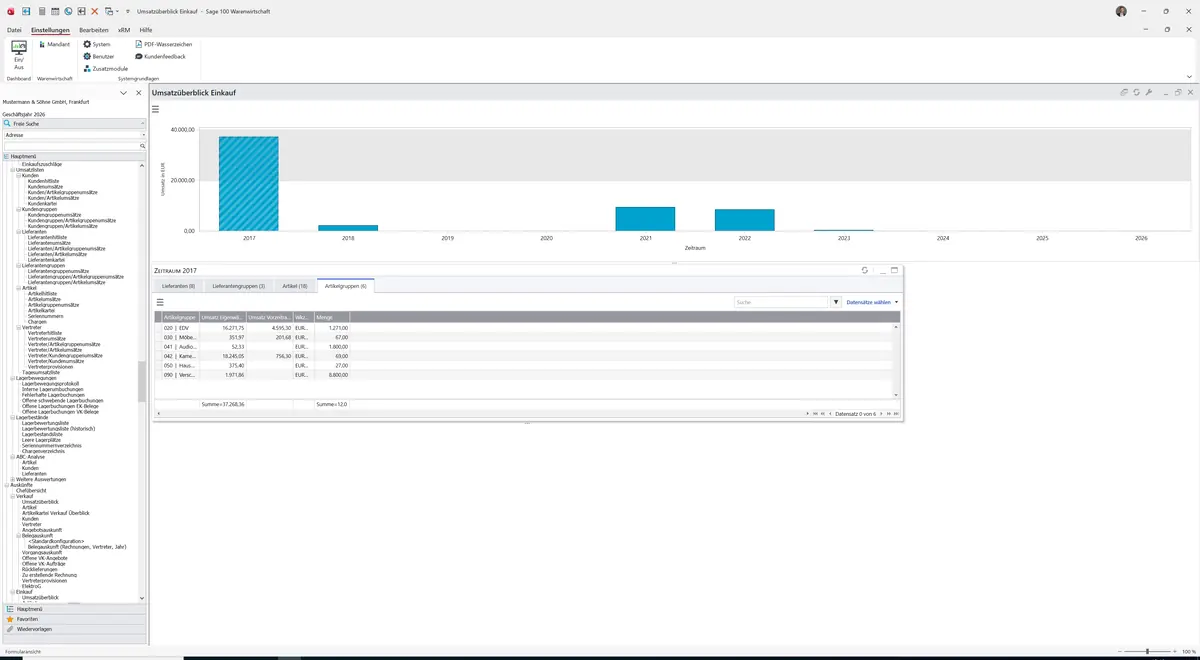Screen dimensions: 1200x660
Task: Click the link icon in Umsatzüberblick header
Action: (1125, 92)
